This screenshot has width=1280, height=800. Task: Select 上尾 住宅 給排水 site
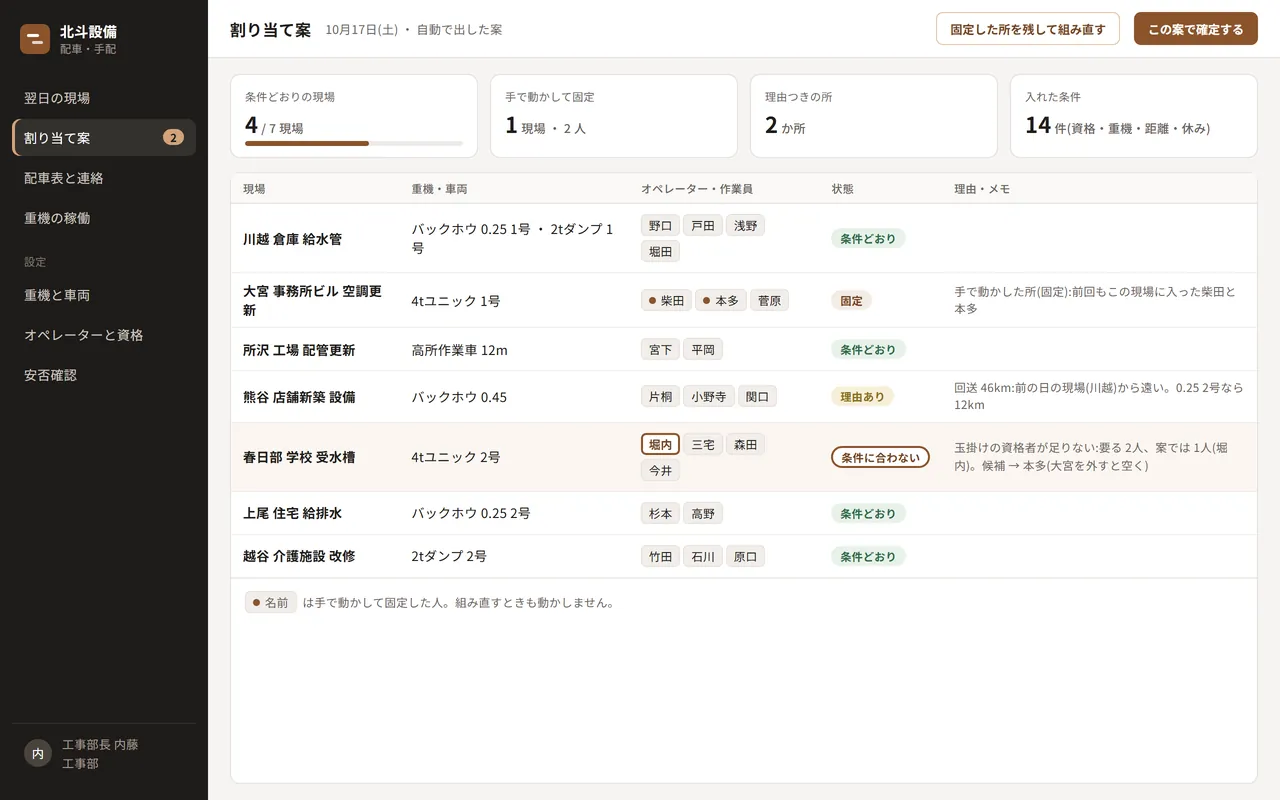point(744,513)
